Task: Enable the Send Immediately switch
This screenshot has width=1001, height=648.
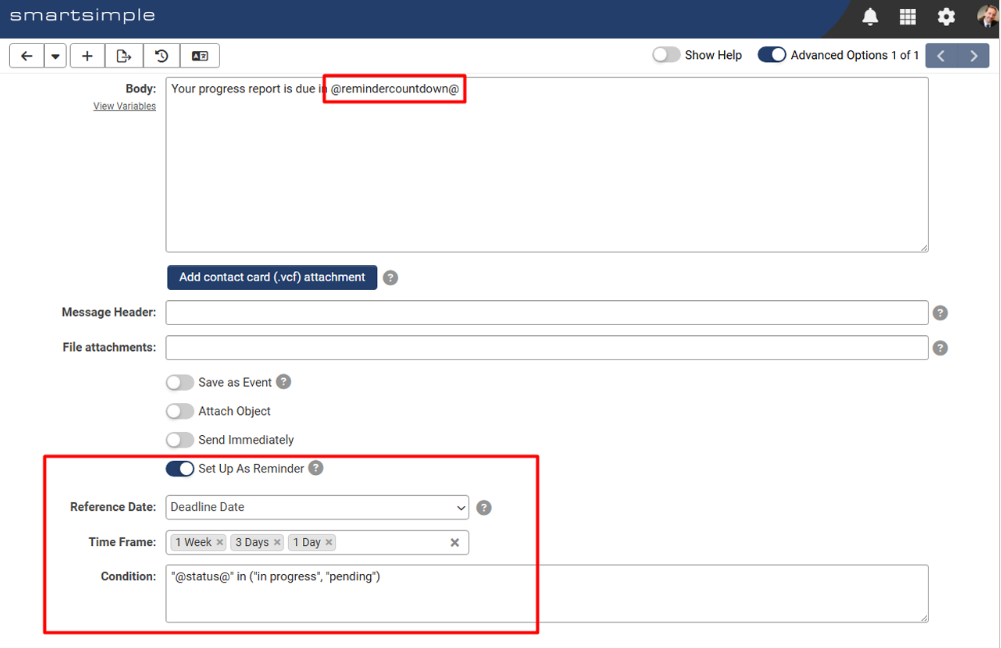Action: 179,440
